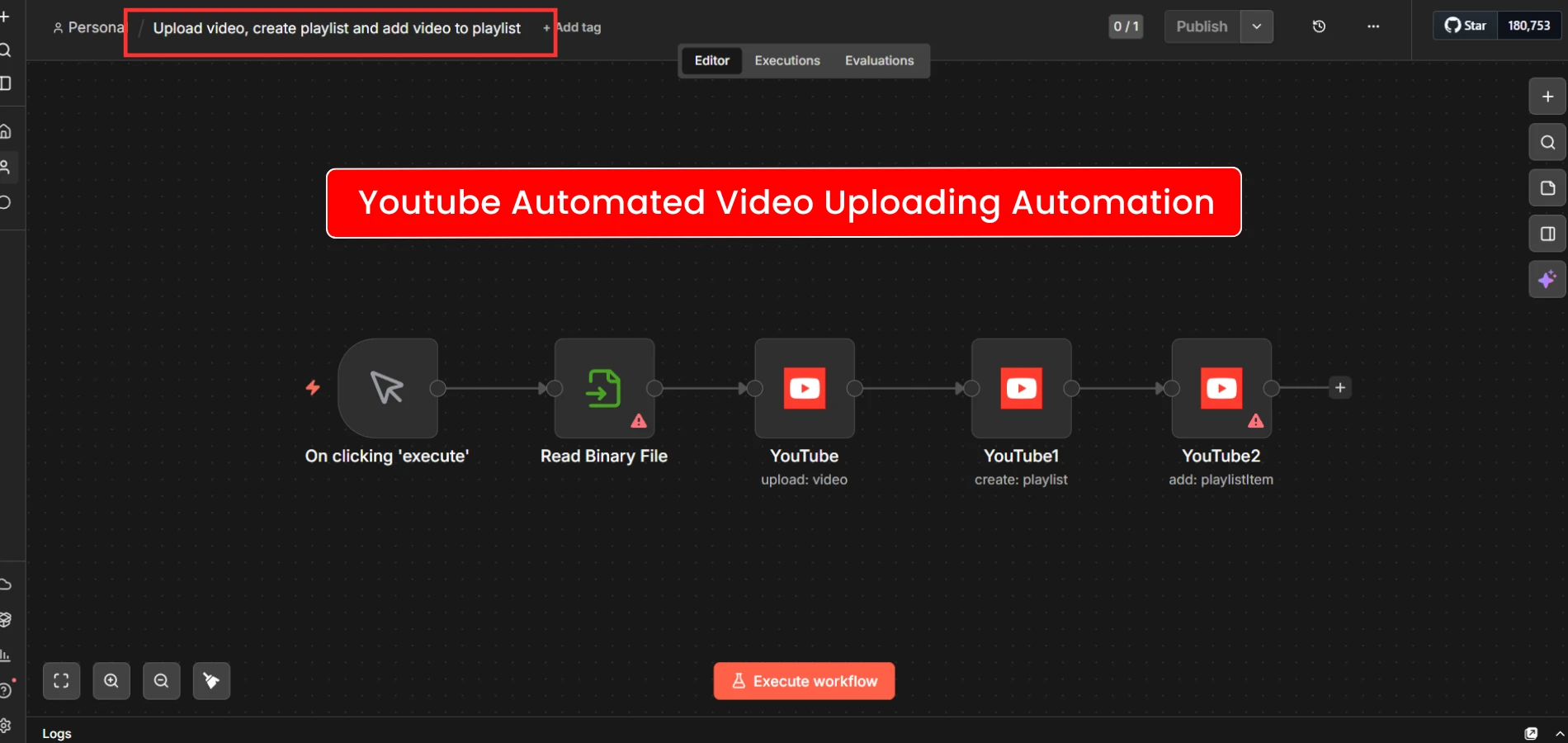Click the tidy up nodes icon
This screenshot has height=743, width=1568.
[x=211, y=681]
